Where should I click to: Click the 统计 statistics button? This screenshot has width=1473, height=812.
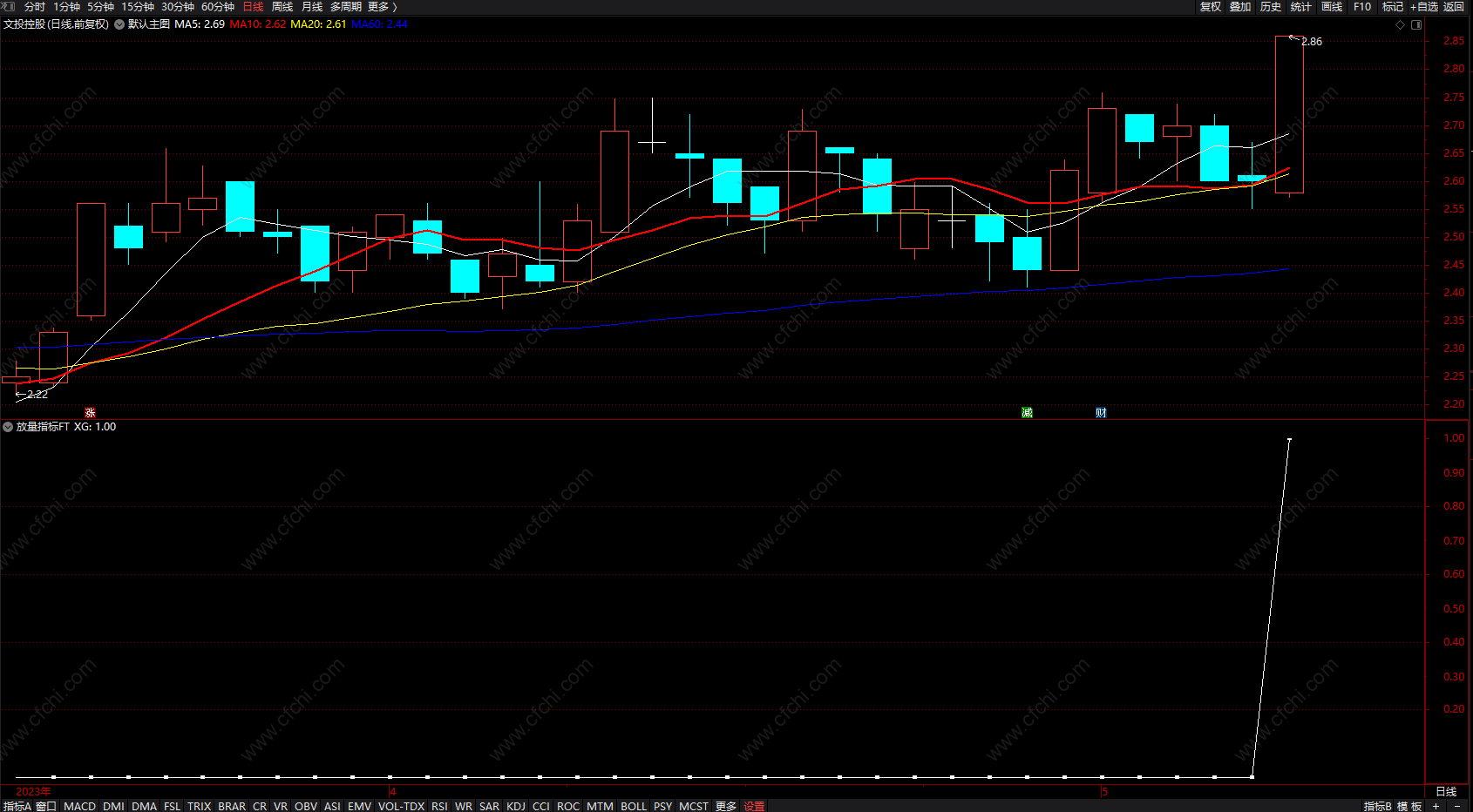click(x=1301, y=7)
